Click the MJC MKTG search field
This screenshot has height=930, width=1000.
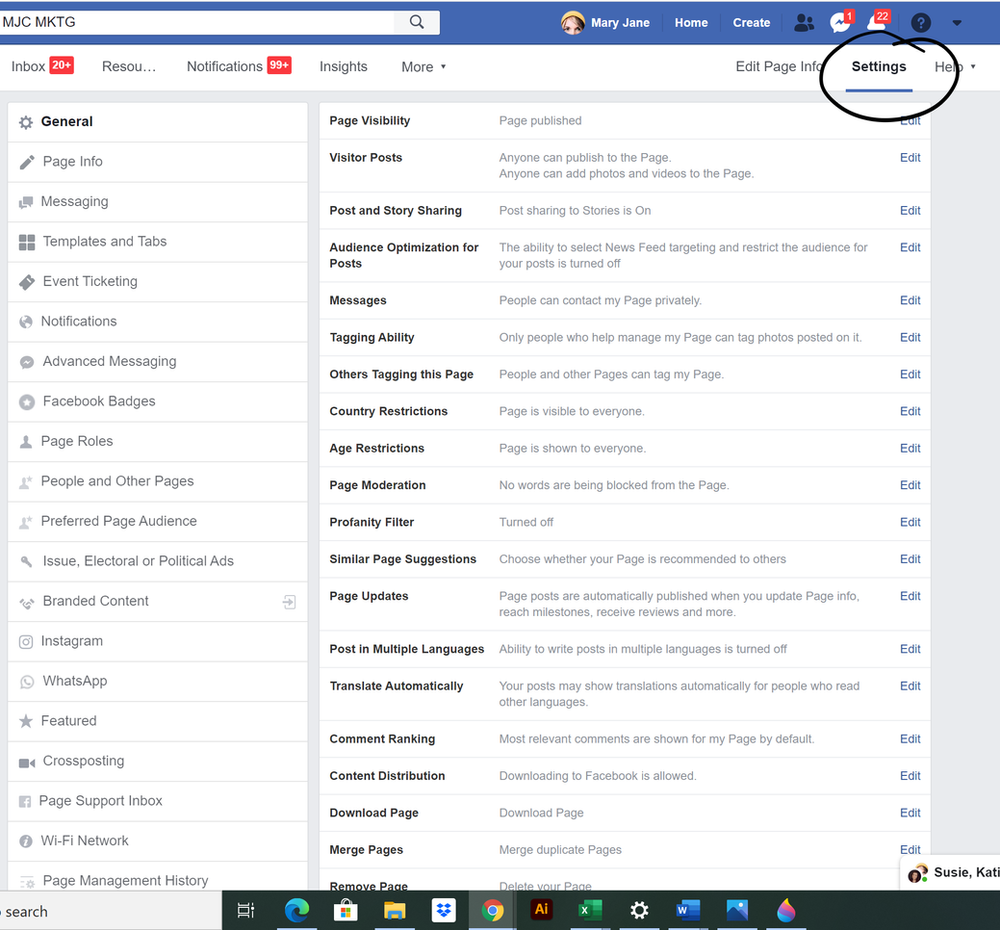[x=198, y=22]
